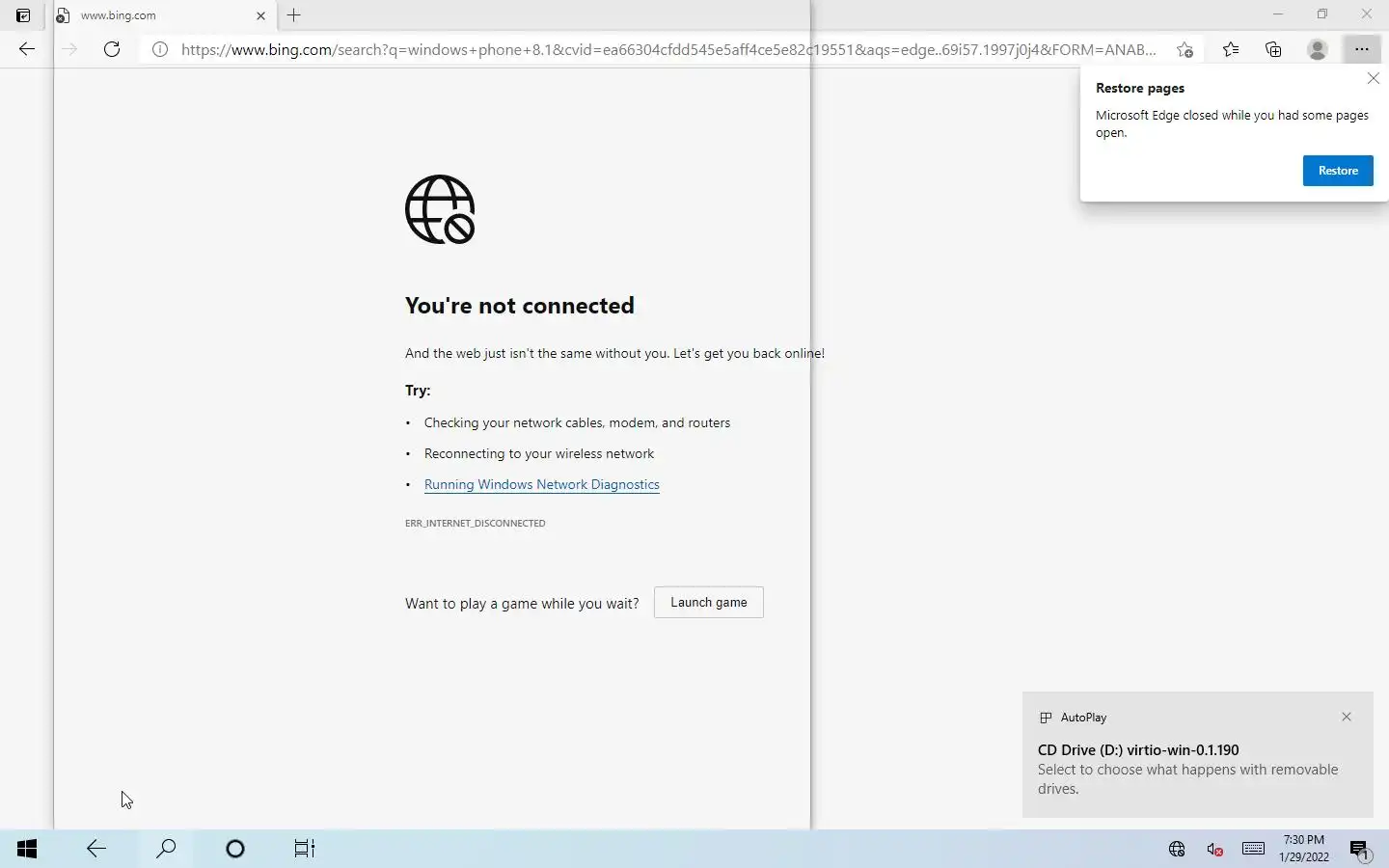1389x868 pixels.
Task: View site information icon in address bar
Action: click(160, 49)
